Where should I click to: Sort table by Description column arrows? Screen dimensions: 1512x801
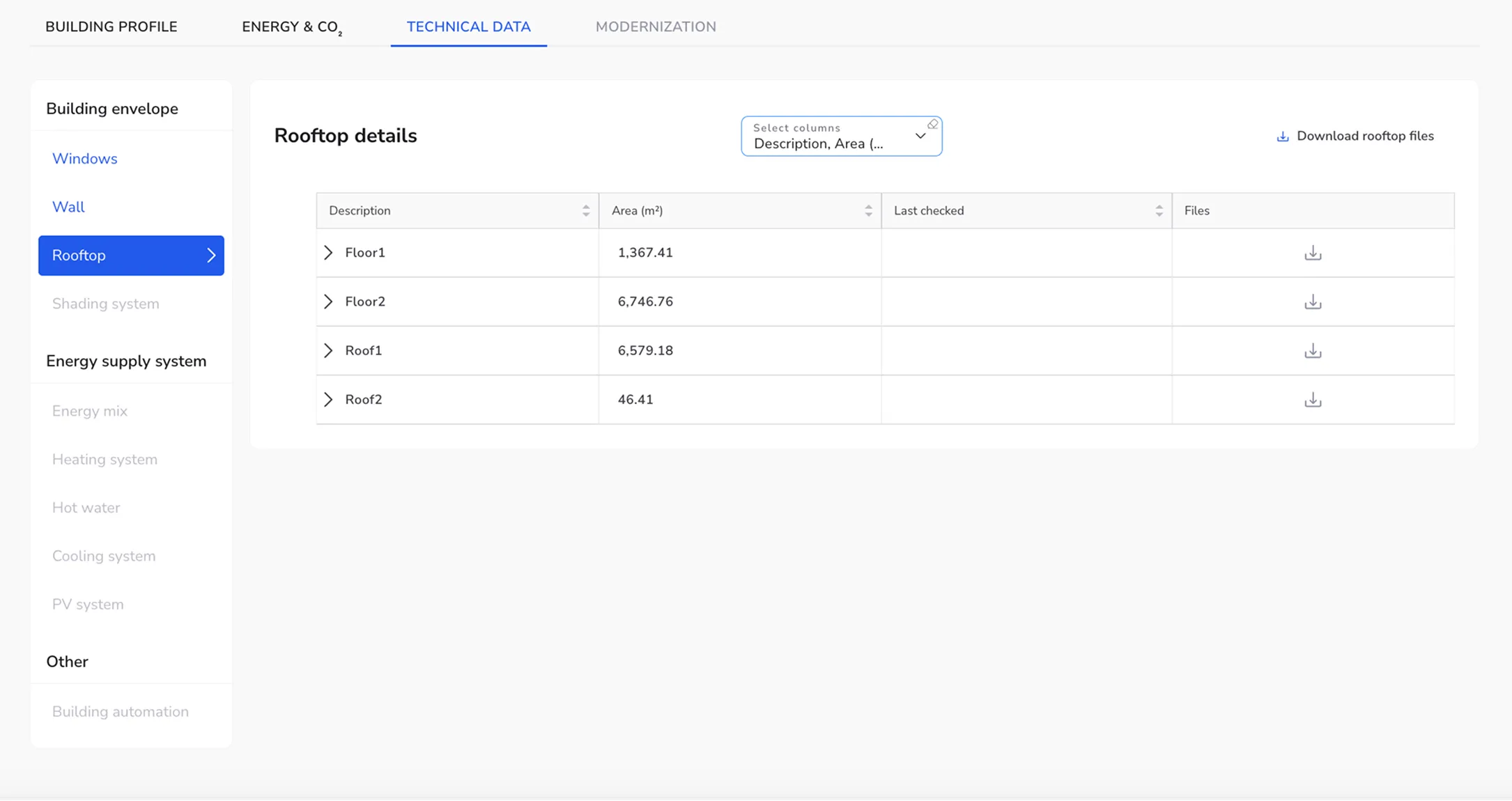tap(586, 211)
